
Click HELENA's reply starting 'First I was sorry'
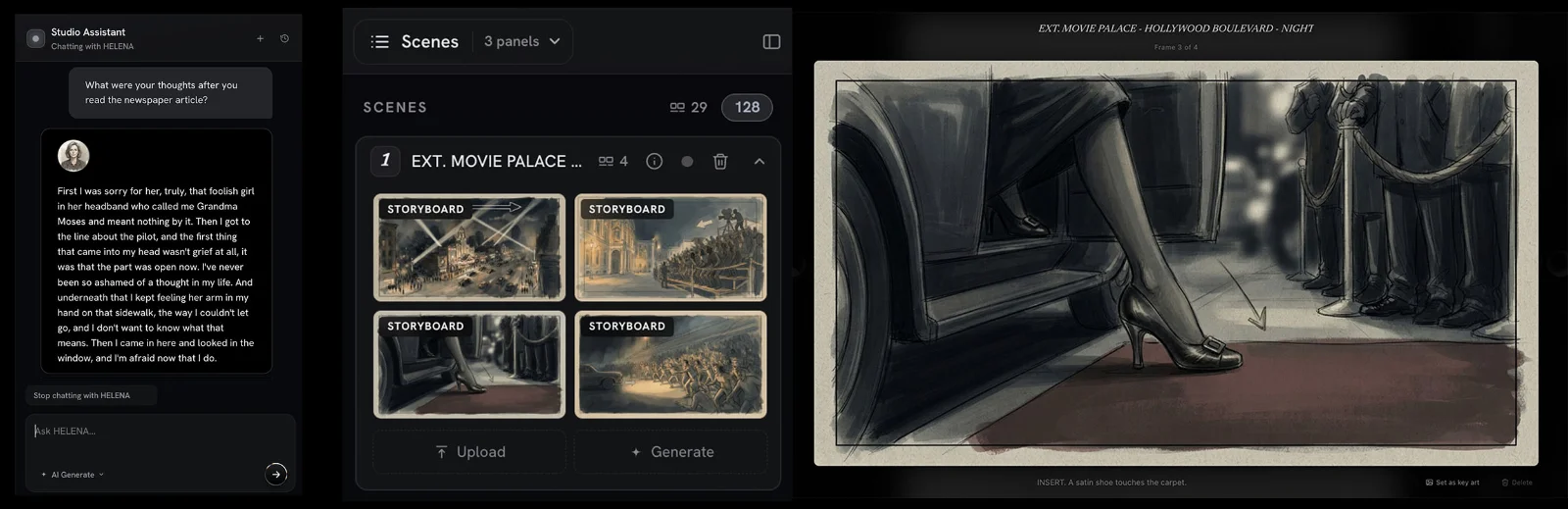(x=156, y=275)
